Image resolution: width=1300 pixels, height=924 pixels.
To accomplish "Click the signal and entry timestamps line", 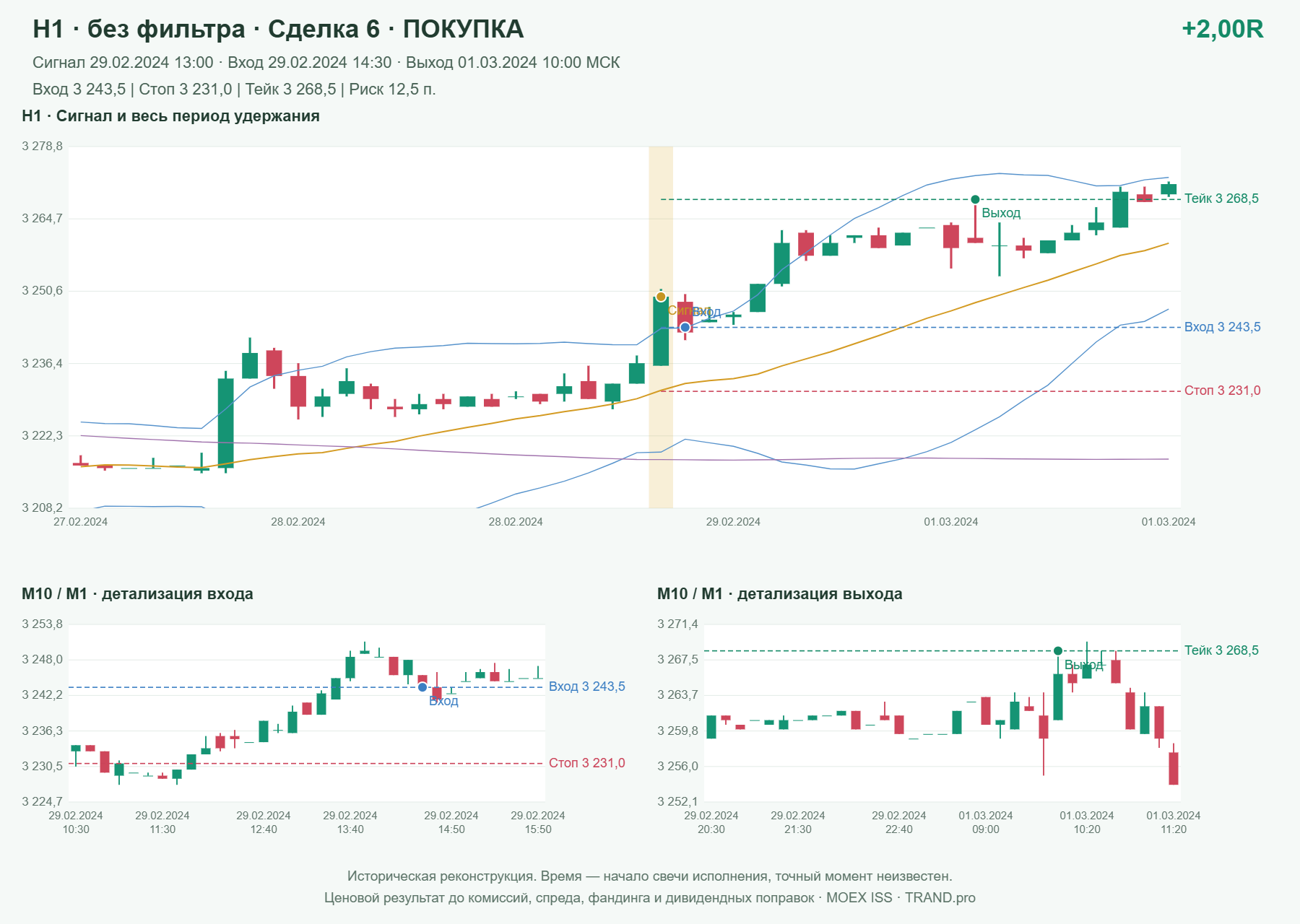I will [x=326, y=63].
